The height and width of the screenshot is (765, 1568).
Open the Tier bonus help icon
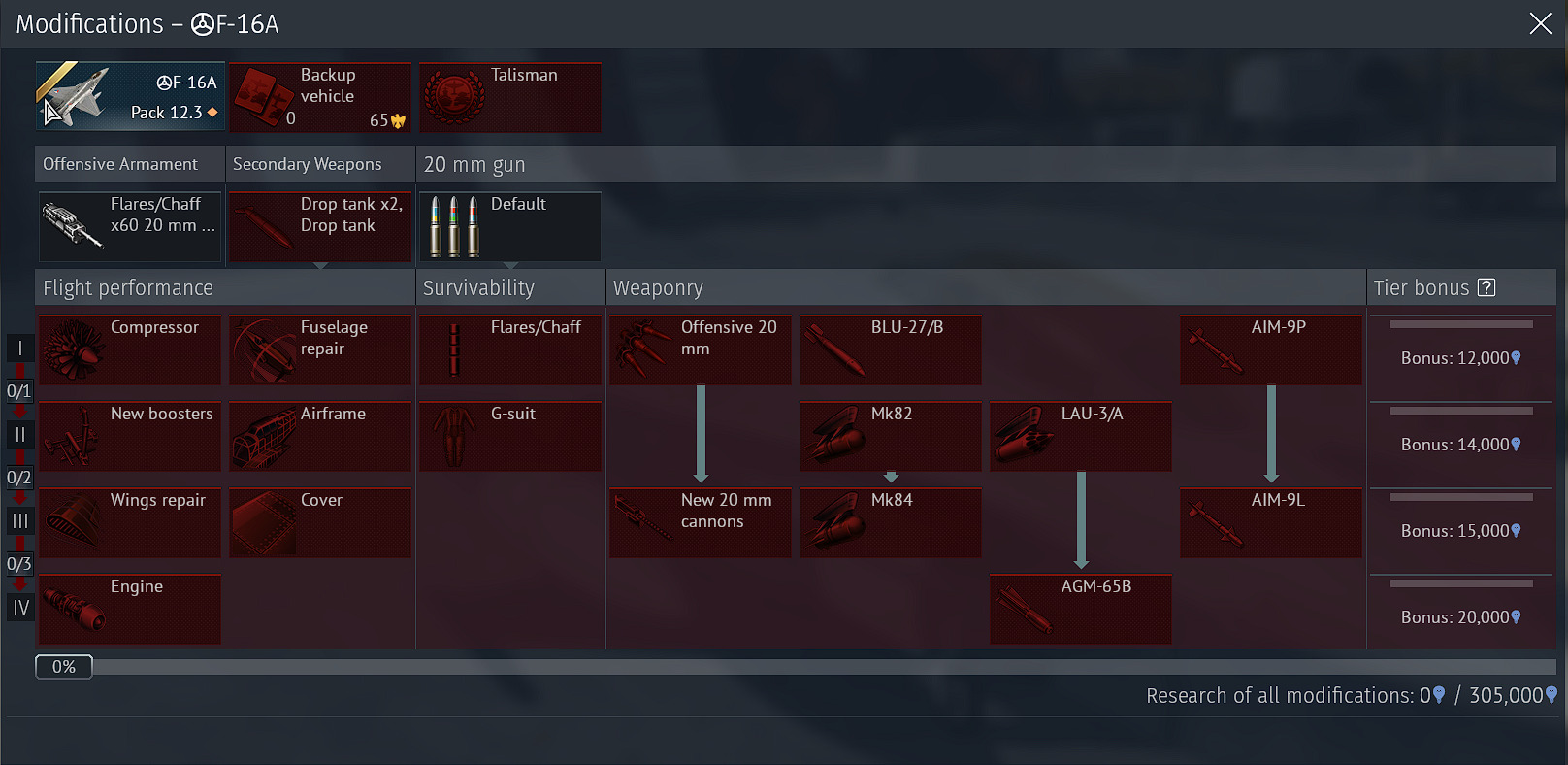coord(1486,287)
